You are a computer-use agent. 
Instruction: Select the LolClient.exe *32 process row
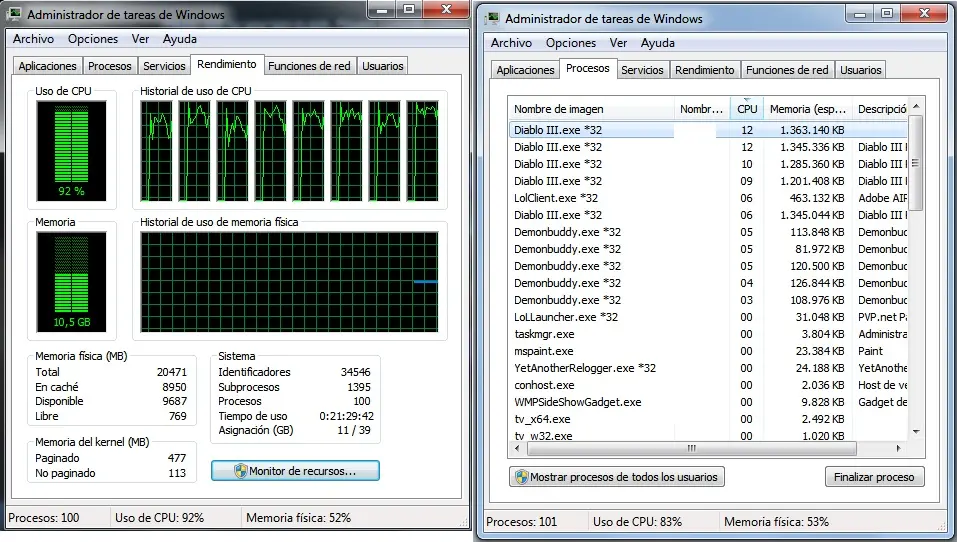(x=555, y=198)
